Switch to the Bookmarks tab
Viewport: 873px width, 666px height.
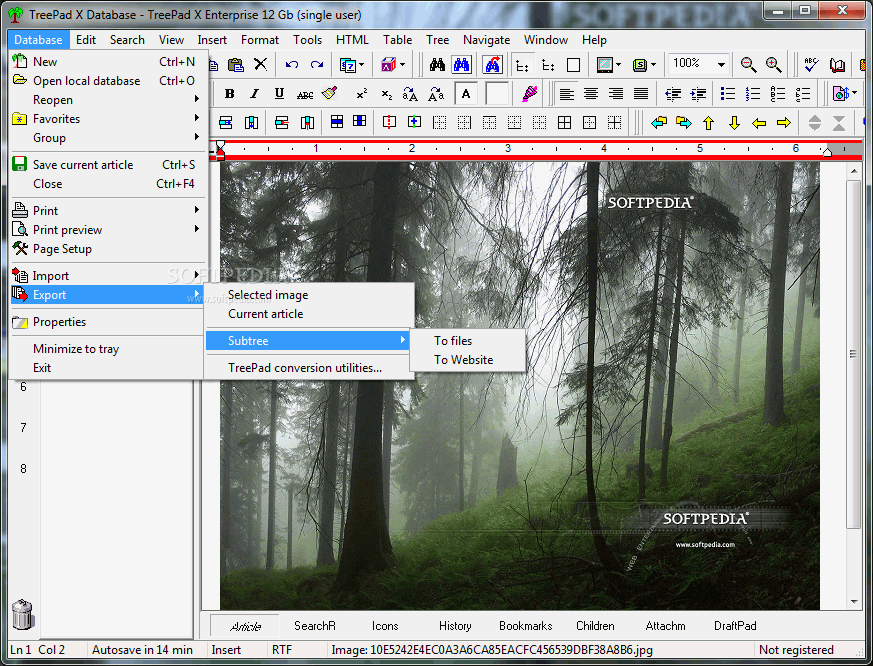525,626
